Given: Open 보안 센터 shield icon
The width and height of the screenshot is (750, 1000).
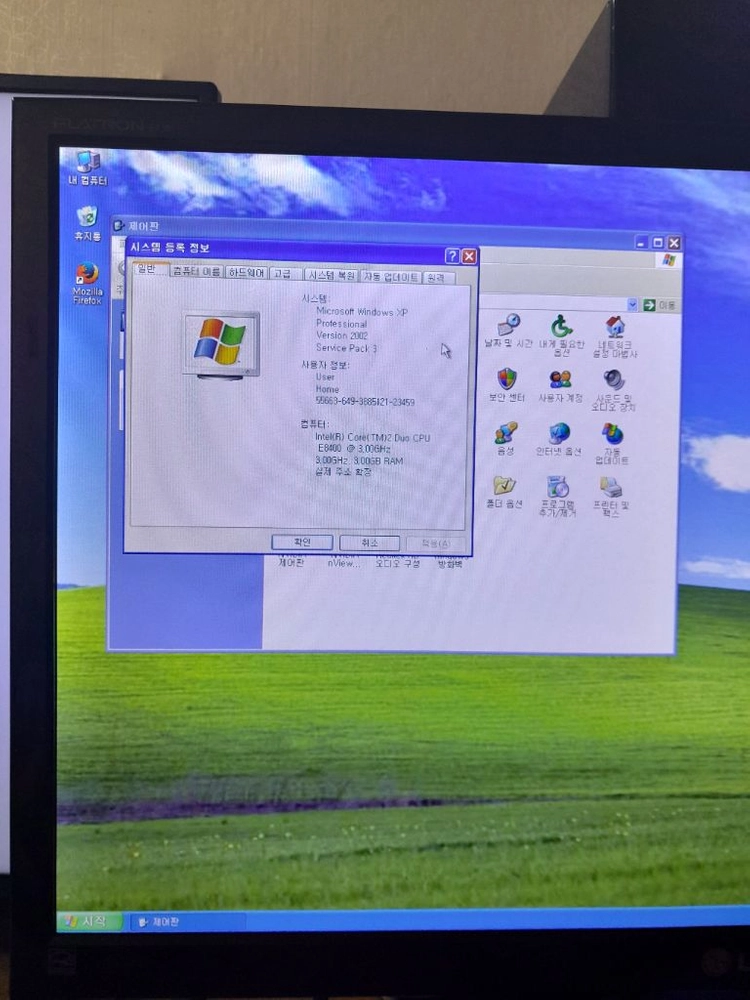Looking at the screenshot, I should pyautogui.click(x=506, y=385).
